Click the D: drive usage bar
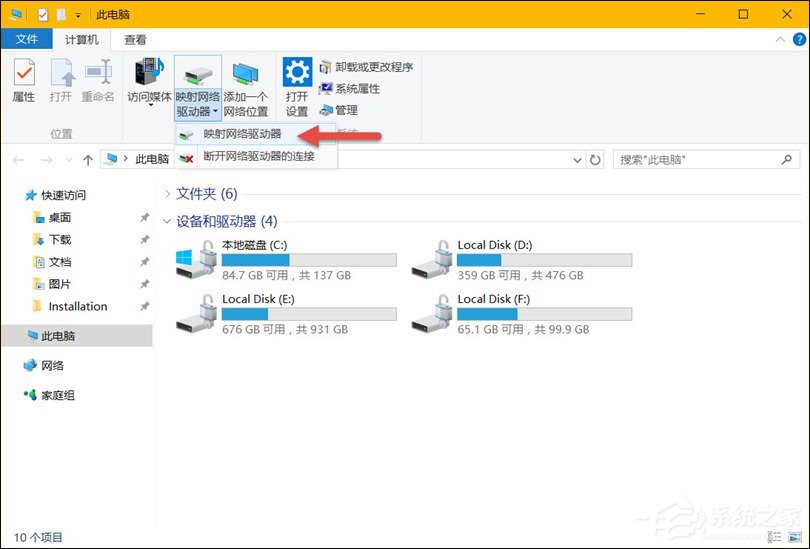The image size is (810, 549). click(544, 260)
